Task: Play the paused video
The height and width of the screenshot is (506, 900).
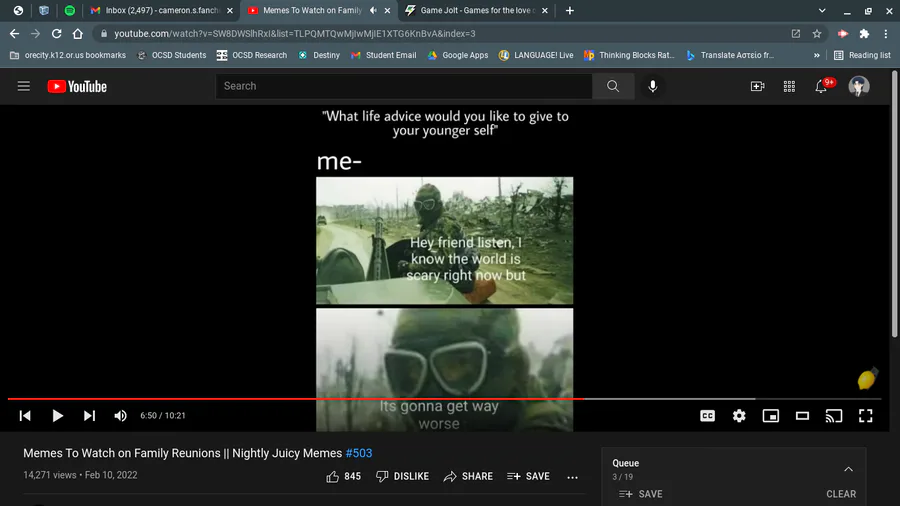Action: 57,415
